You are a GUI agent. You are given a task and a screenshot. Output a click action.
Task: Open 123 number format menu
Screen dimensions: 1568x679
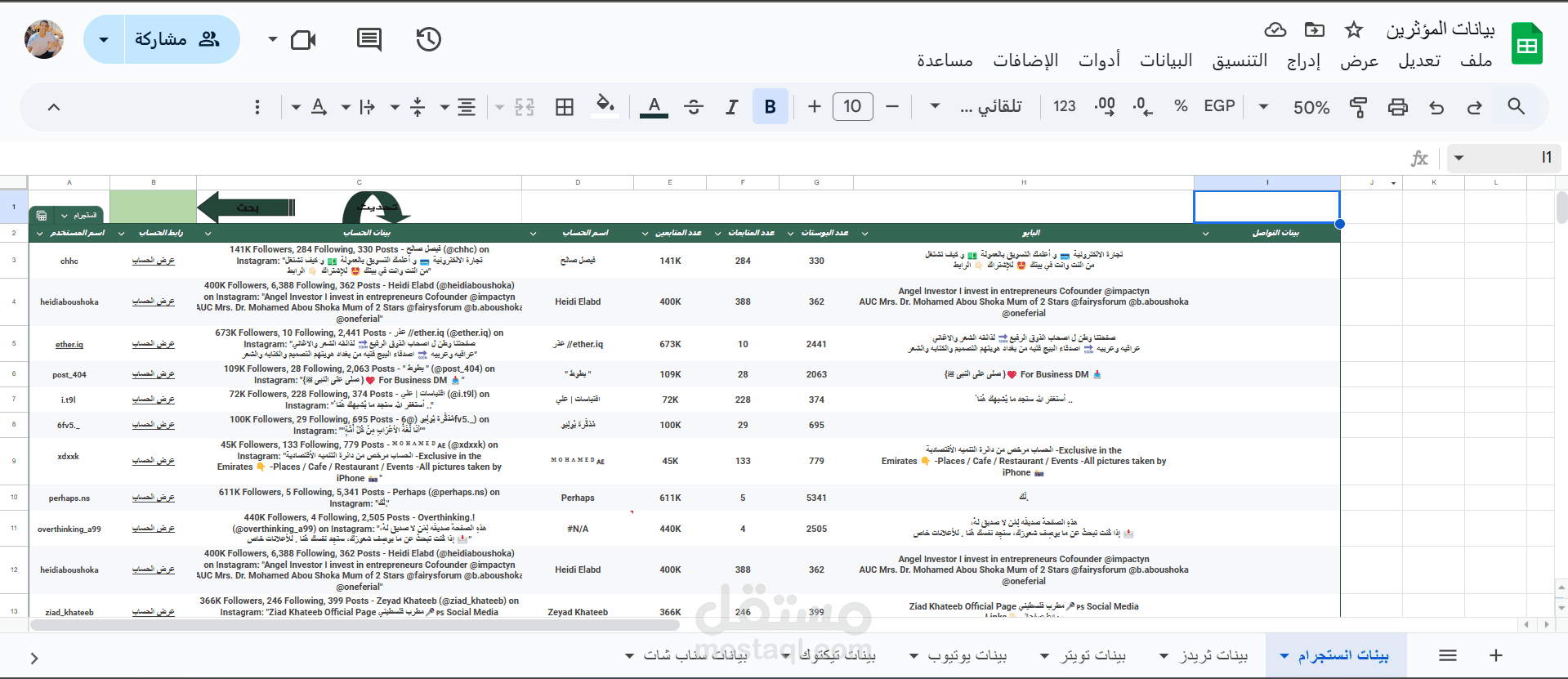click(x=1064, y=106)
